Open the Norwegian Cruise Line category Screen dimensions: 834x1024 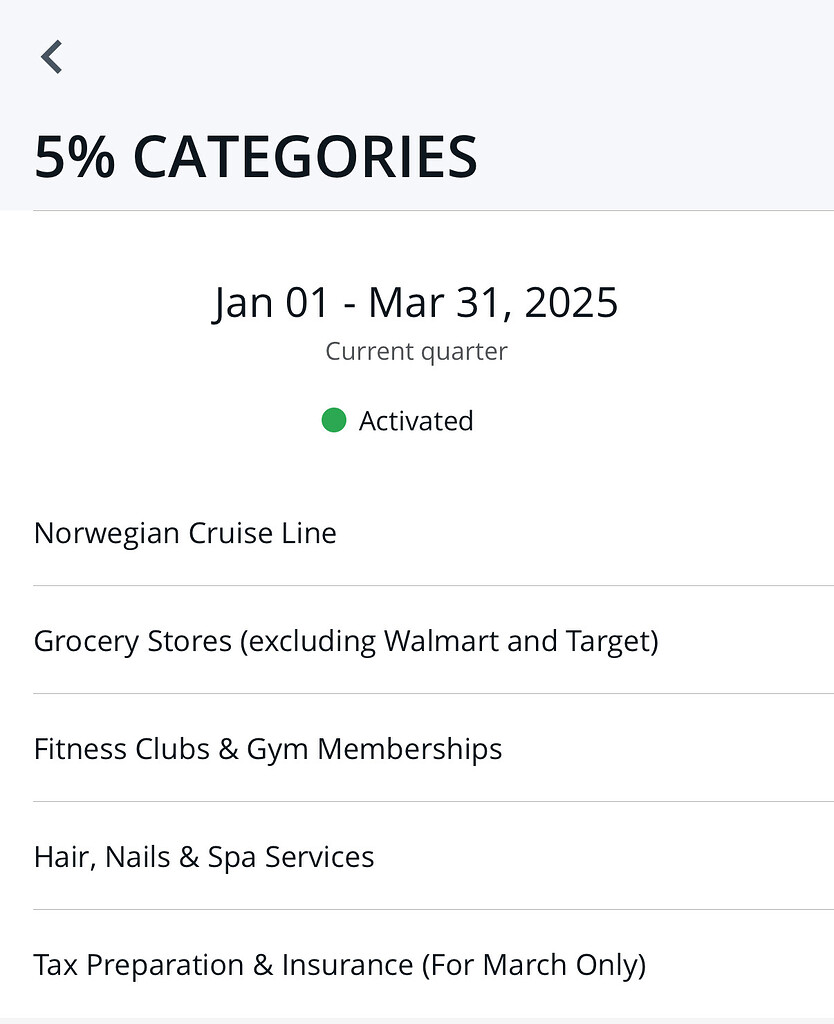(x=185, y=533)
